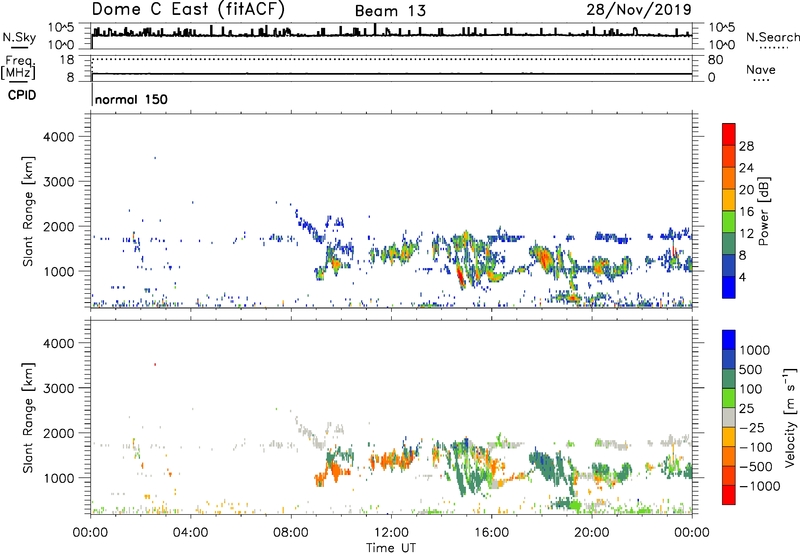
Task: Click the "16:00" time tick label
Action: (x=491, y=533)
